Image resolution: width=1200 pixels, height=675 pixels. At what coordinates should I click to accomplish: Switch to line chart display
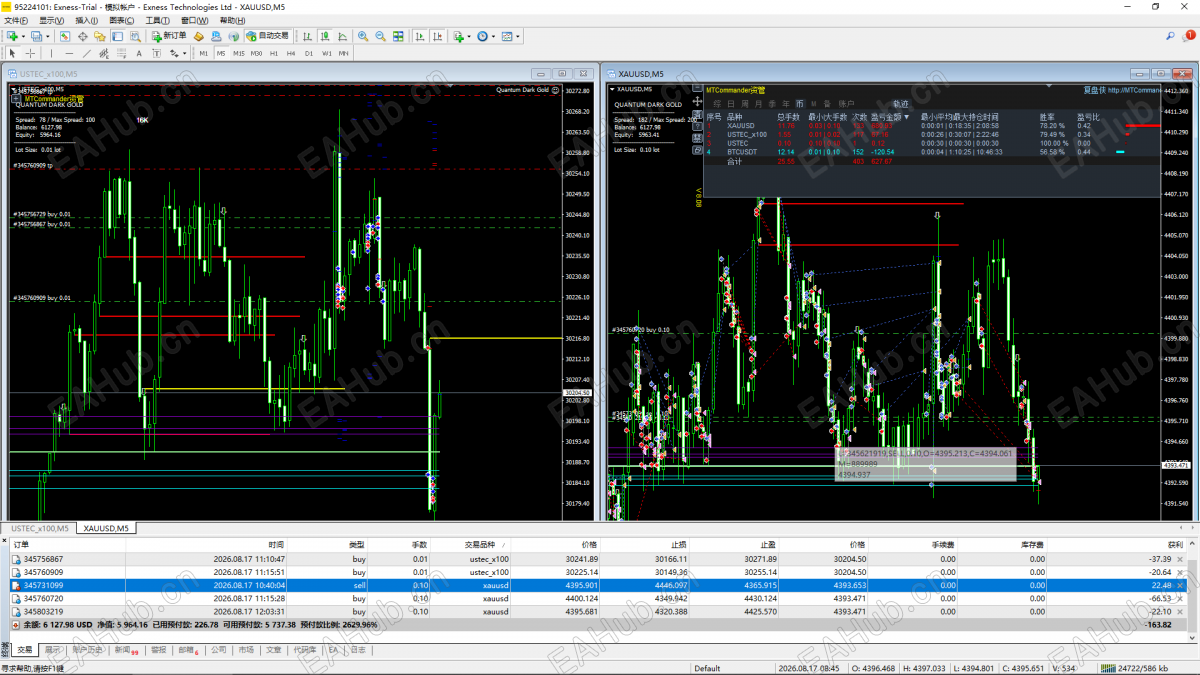pyautogui.click(x=342, y=36)
